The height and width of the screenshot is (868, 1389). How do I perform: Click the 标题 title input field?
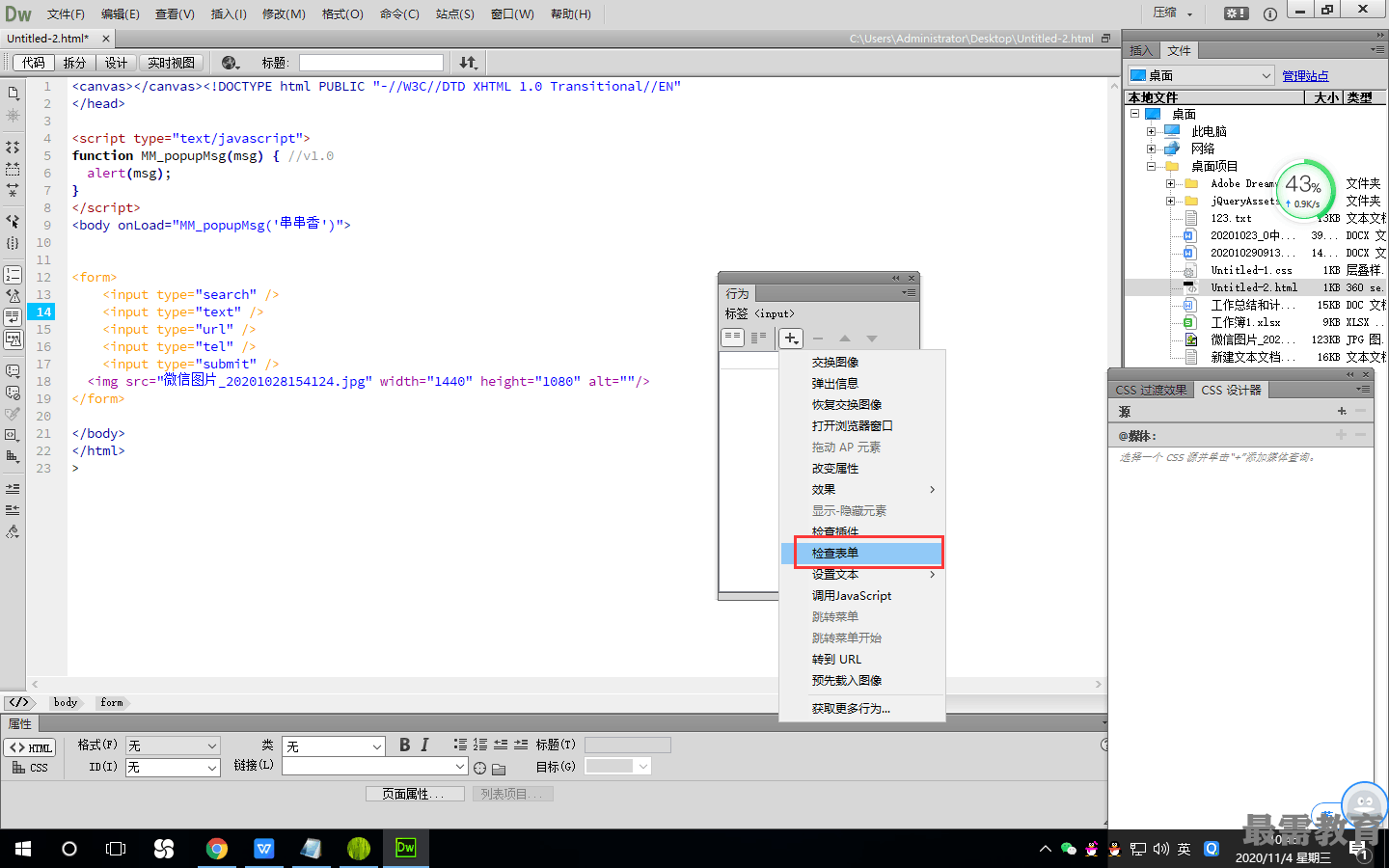(x=371, y=63)
